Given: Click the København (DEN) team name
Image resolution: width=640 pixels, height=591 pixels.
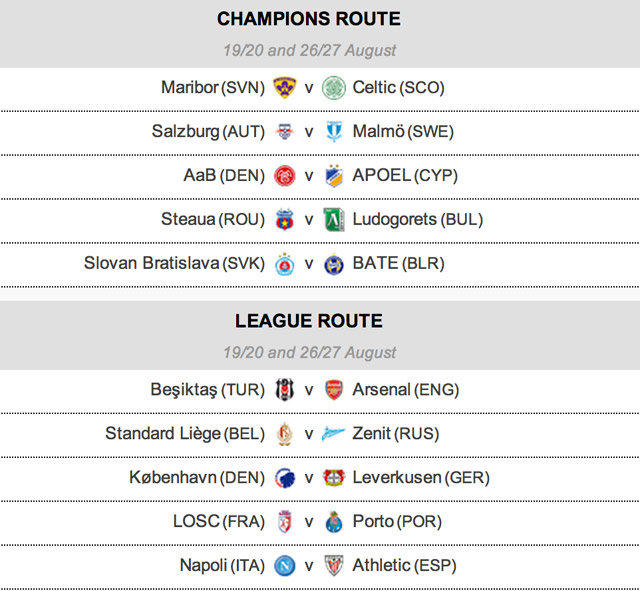Looking at the screenshot, I should click(197, 478).
